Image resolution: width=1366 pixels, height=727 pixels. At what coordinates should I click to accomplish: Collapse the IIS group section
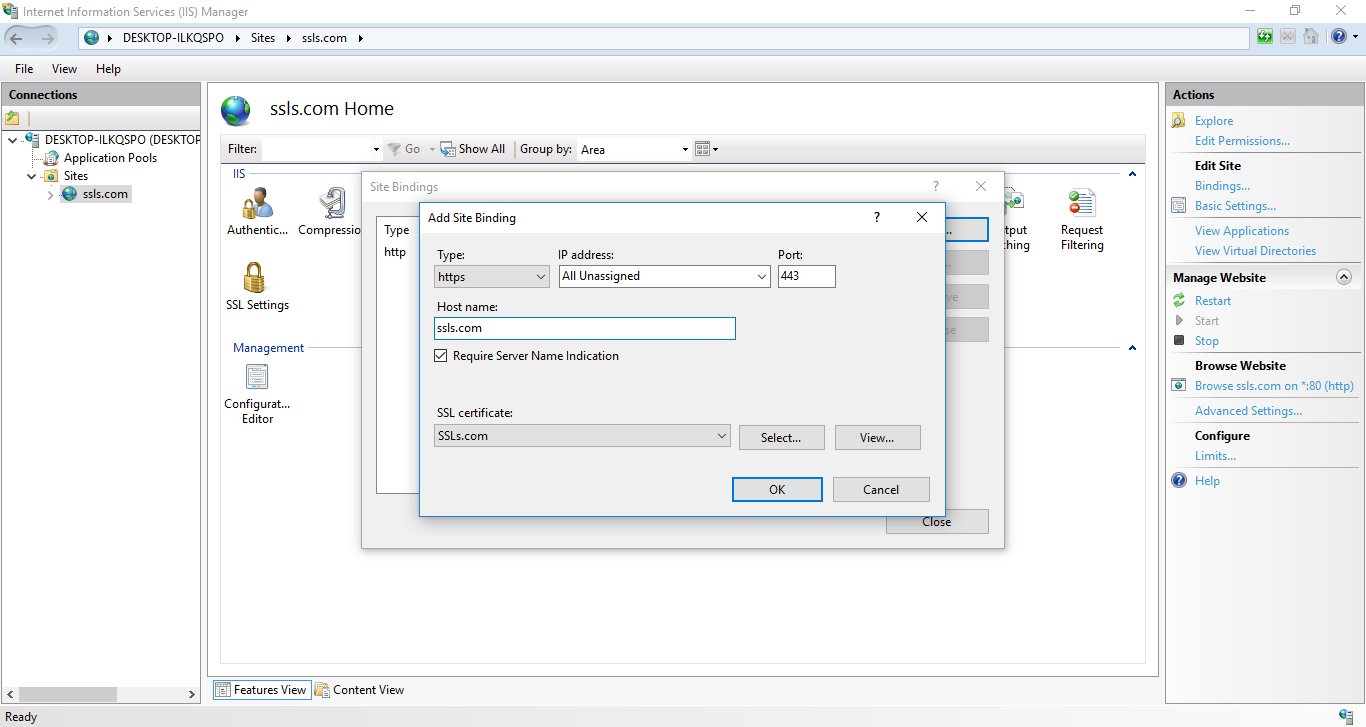(1132, 174)
